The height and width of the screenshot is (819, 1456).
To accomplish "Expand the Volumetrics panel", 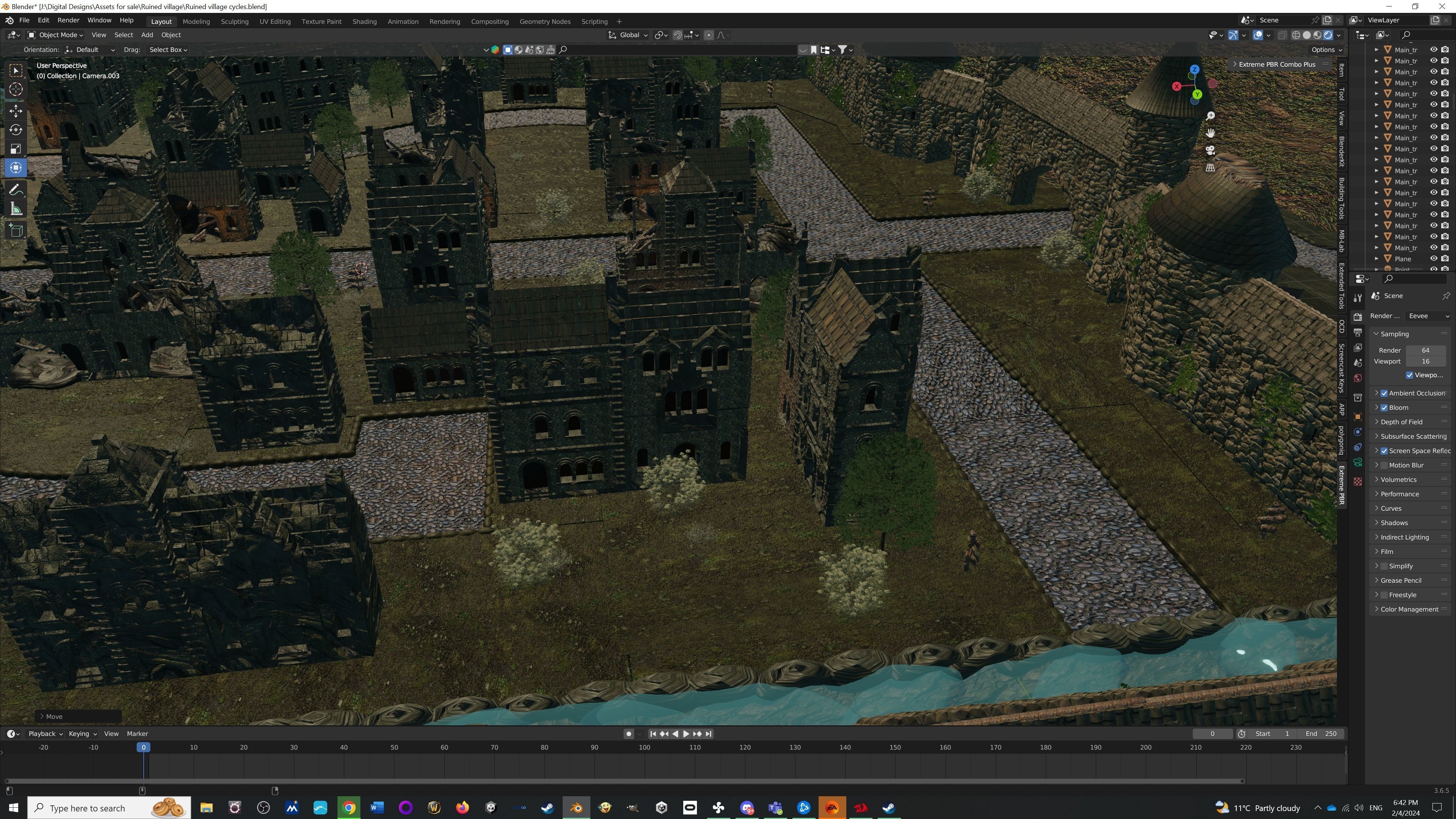I will 1410,479.
